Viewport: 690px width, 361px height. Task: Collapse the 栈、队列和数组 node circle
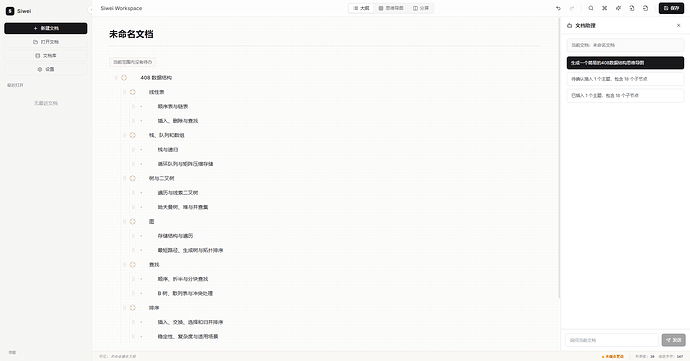point(132,135)
